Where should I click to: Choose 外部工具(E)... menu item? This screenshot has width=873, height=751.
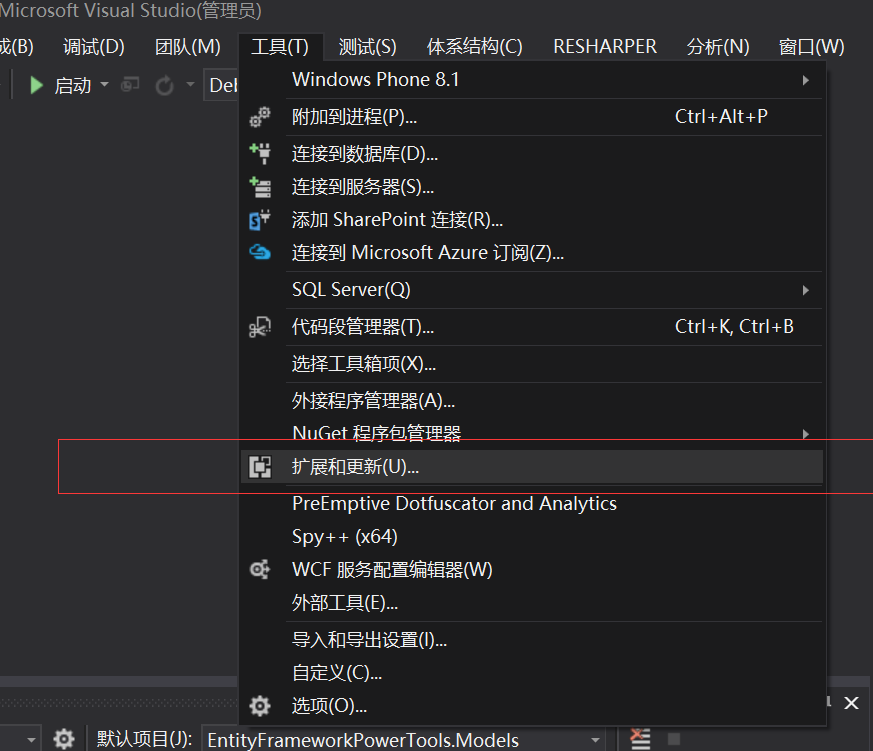pos(532,603)
